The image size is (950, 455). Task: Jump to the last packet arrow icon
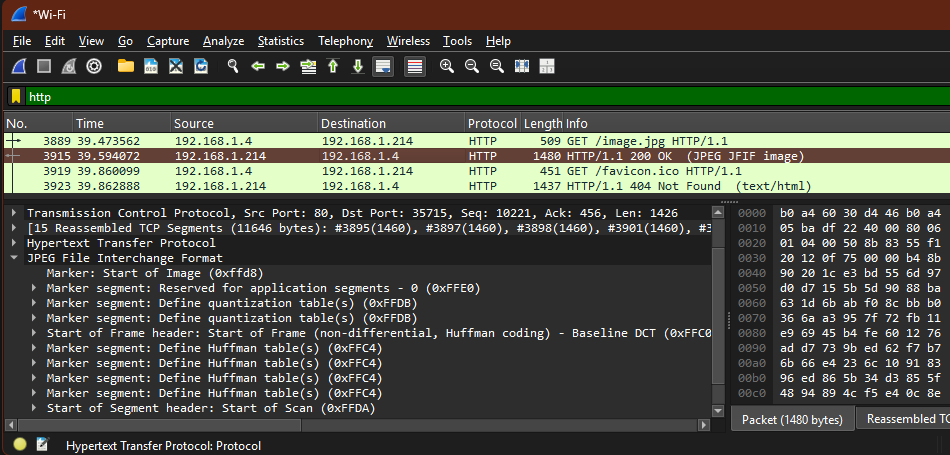[358, 66]
